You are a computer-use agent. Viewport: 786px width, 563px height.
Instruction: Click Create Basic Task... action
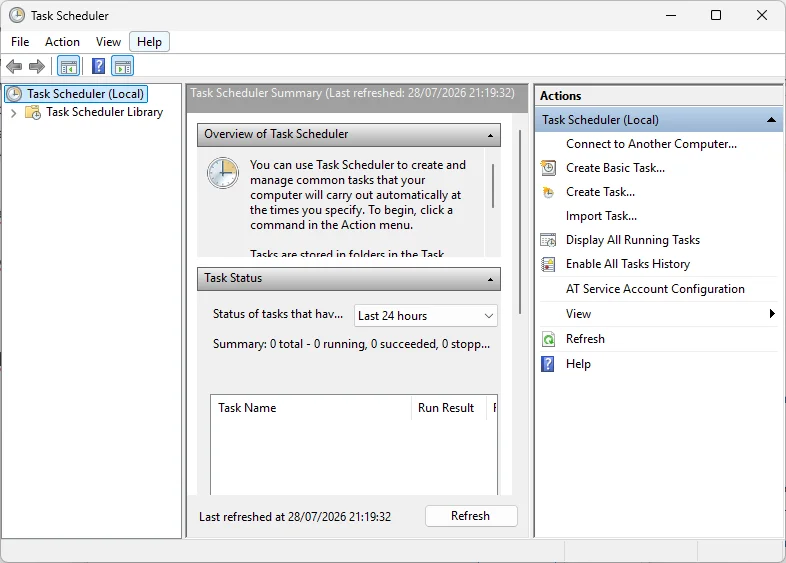pos(616,168)
